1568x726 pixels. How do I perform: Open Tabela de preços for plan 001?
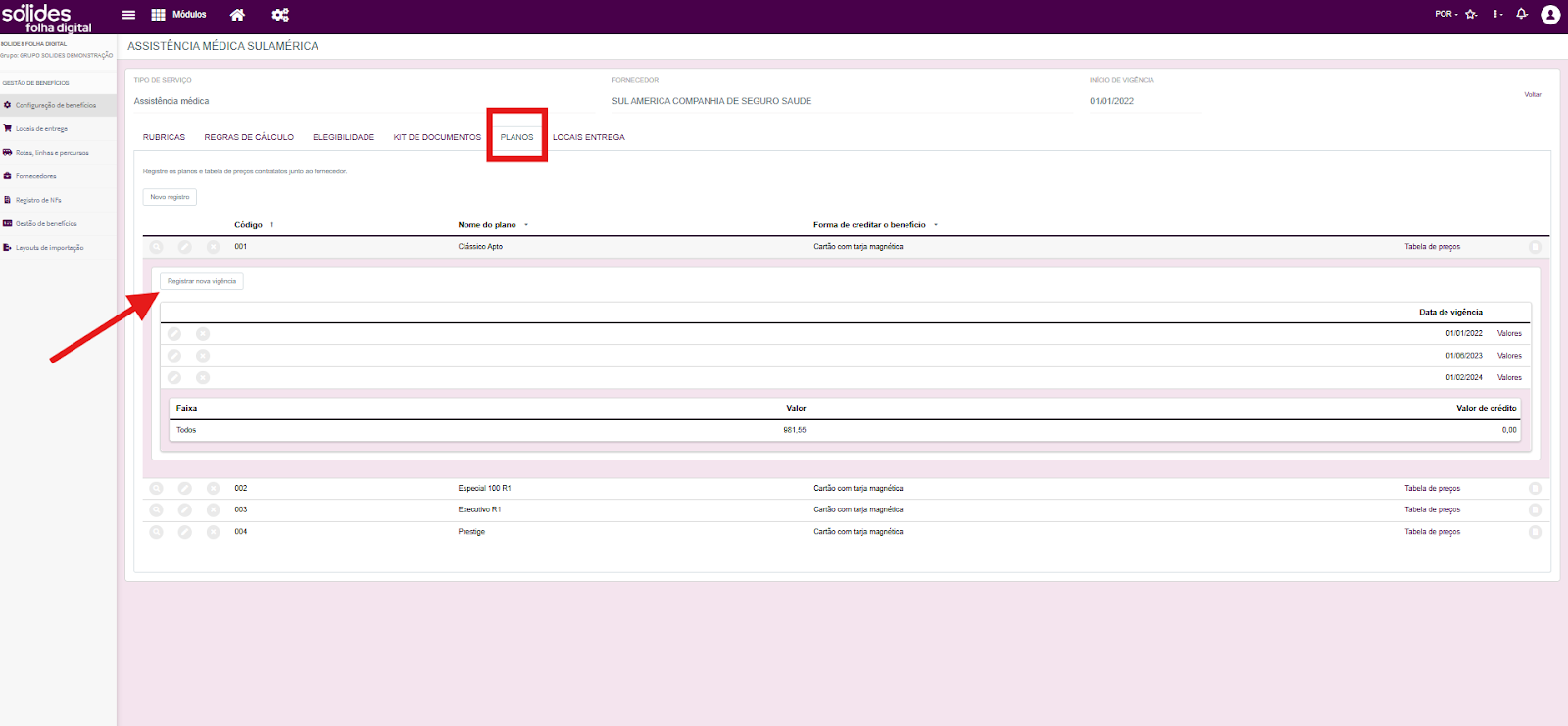1432,247
